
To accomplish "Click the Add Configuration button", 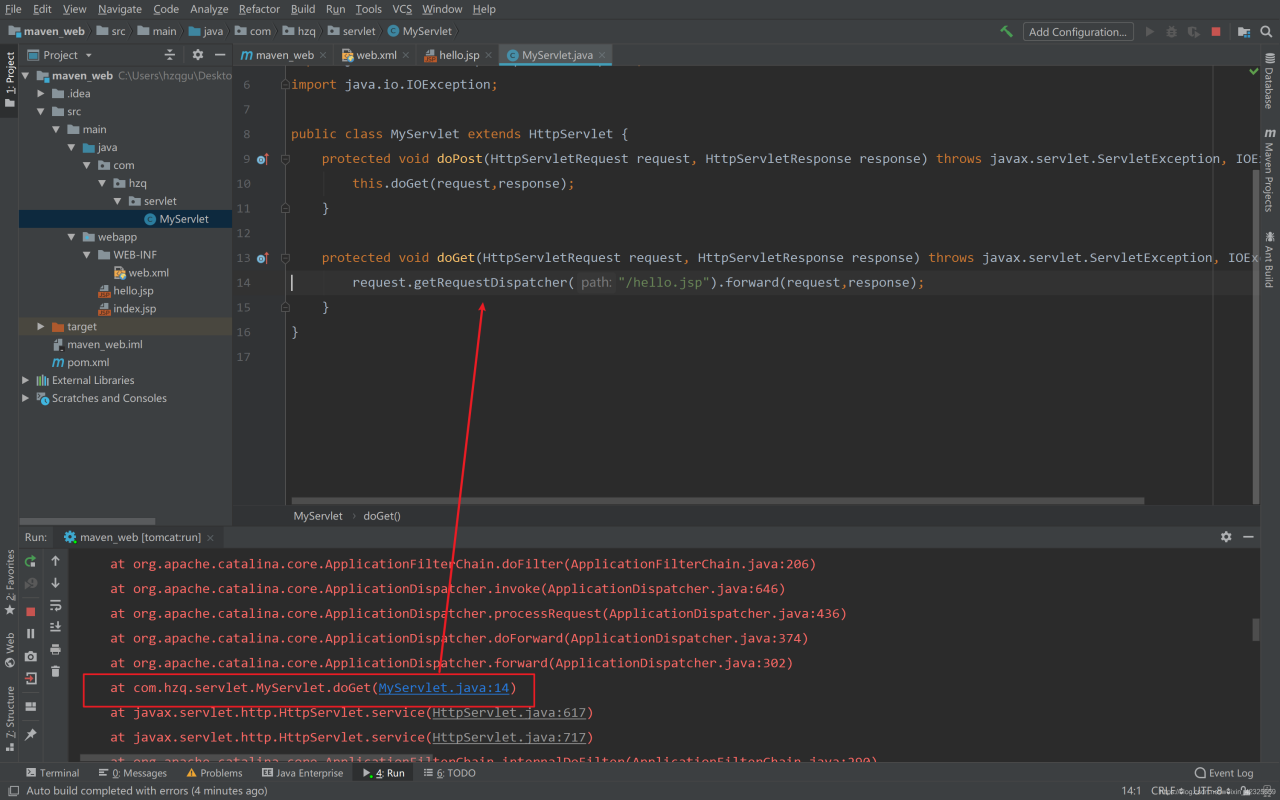I will [x=1078, y=32].
